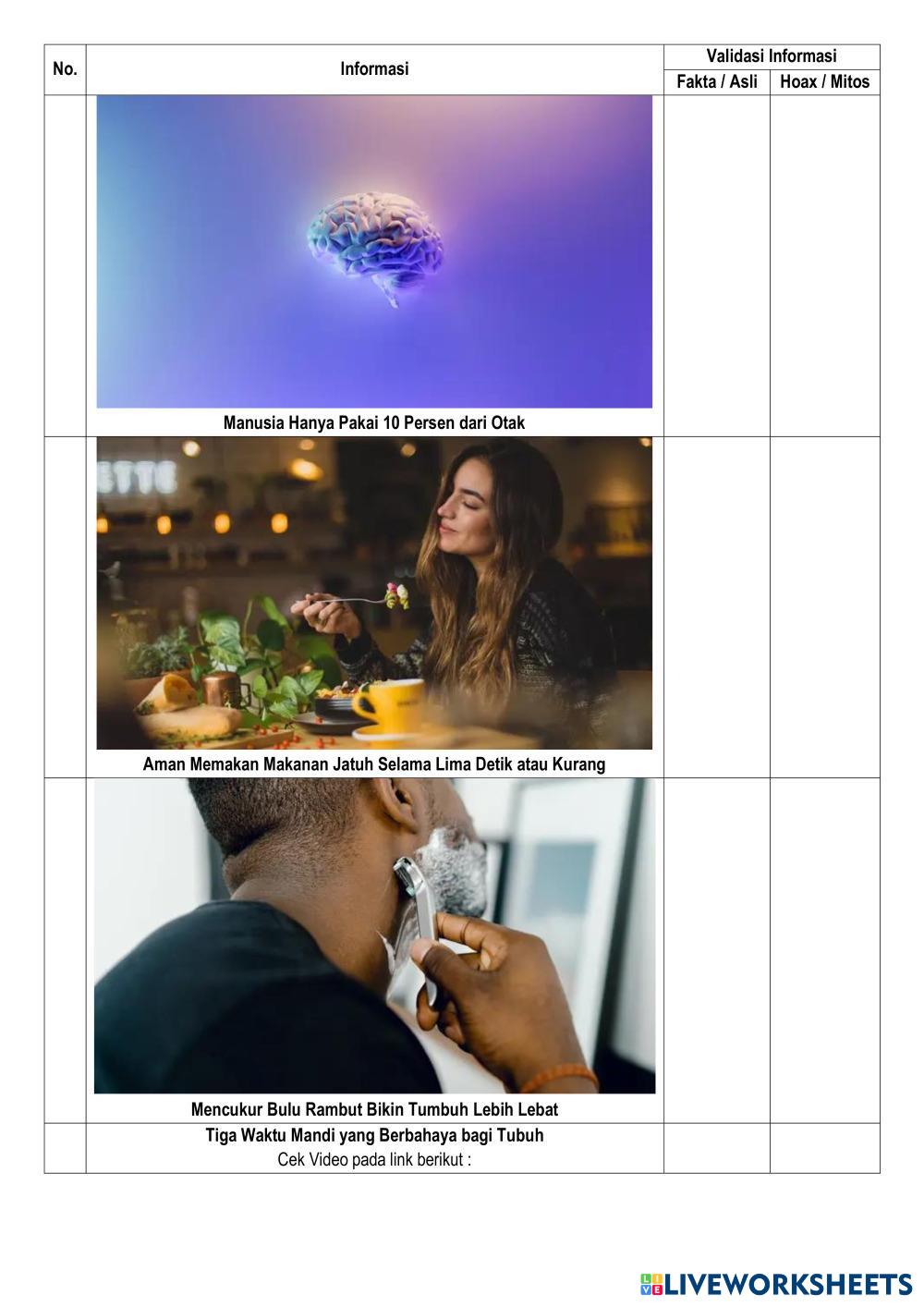The height and width of the screenshot is (1307, 924).
Task: Tick Fakta / Asli cell for shaving row
Action: point(716,950)
